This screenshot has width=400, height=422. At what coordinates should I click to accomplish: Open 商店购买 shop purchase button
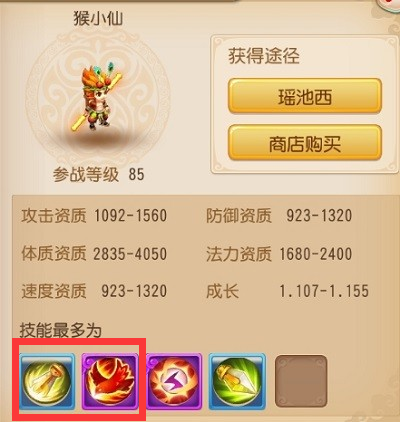(x=305, y=143)
